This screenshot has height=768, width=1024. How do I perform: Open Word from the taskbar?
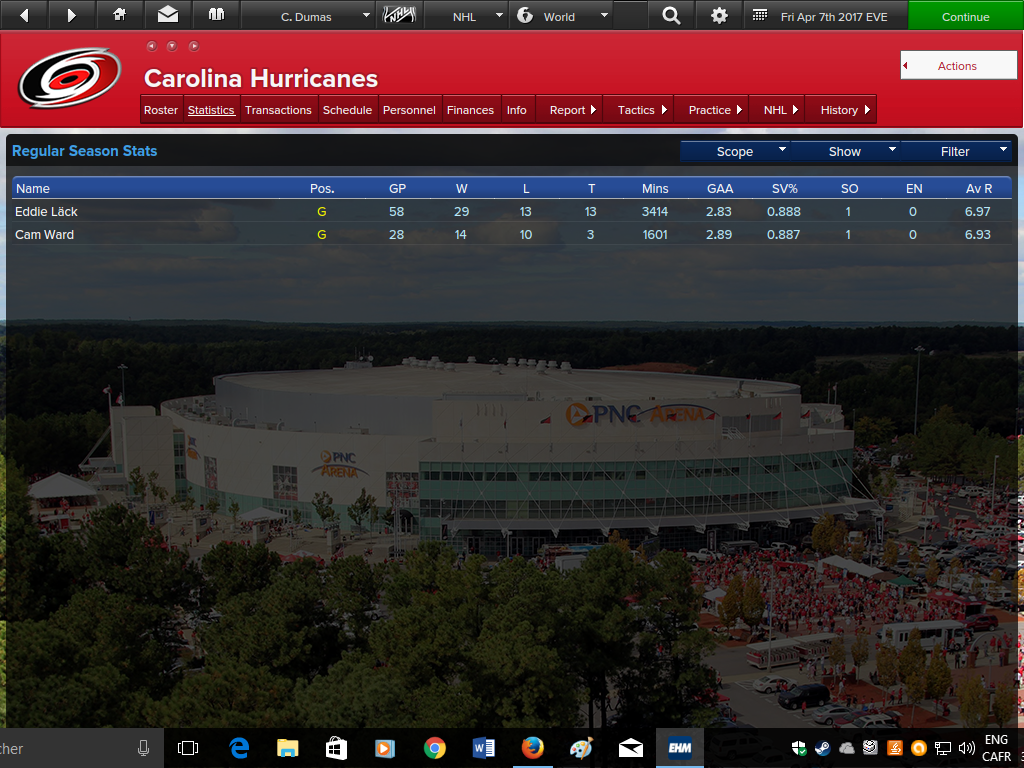(483, 748)
